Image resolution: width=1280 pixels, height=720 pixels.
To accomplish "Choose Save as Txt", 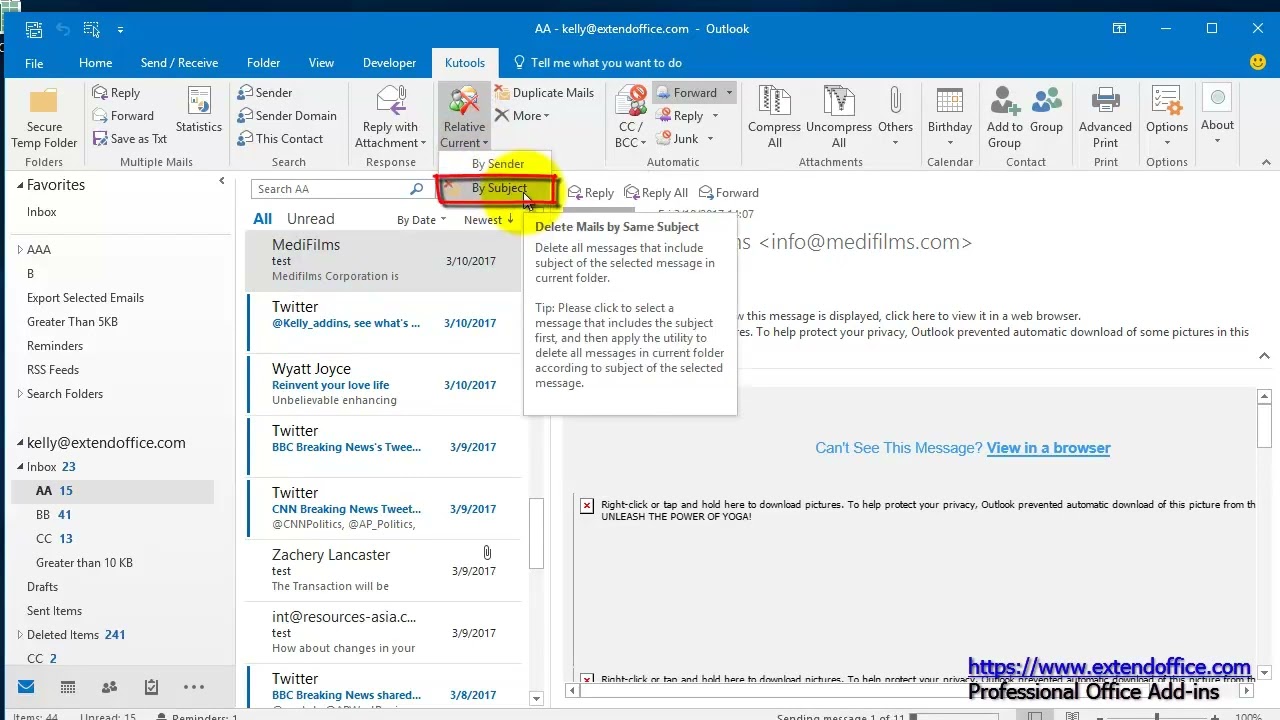I will point(129,139).
